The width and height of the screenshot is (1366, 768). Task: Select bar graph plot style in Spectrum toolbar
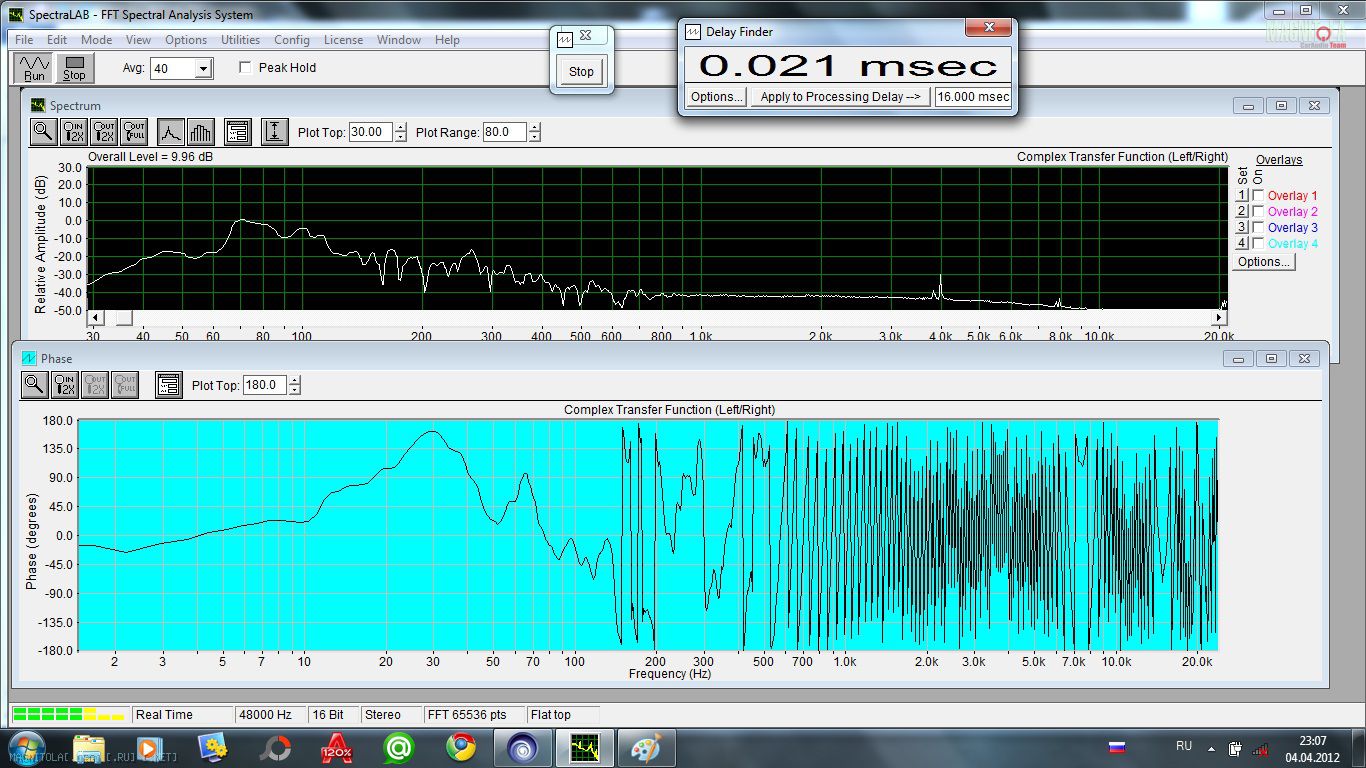click(x=201, y=131)
